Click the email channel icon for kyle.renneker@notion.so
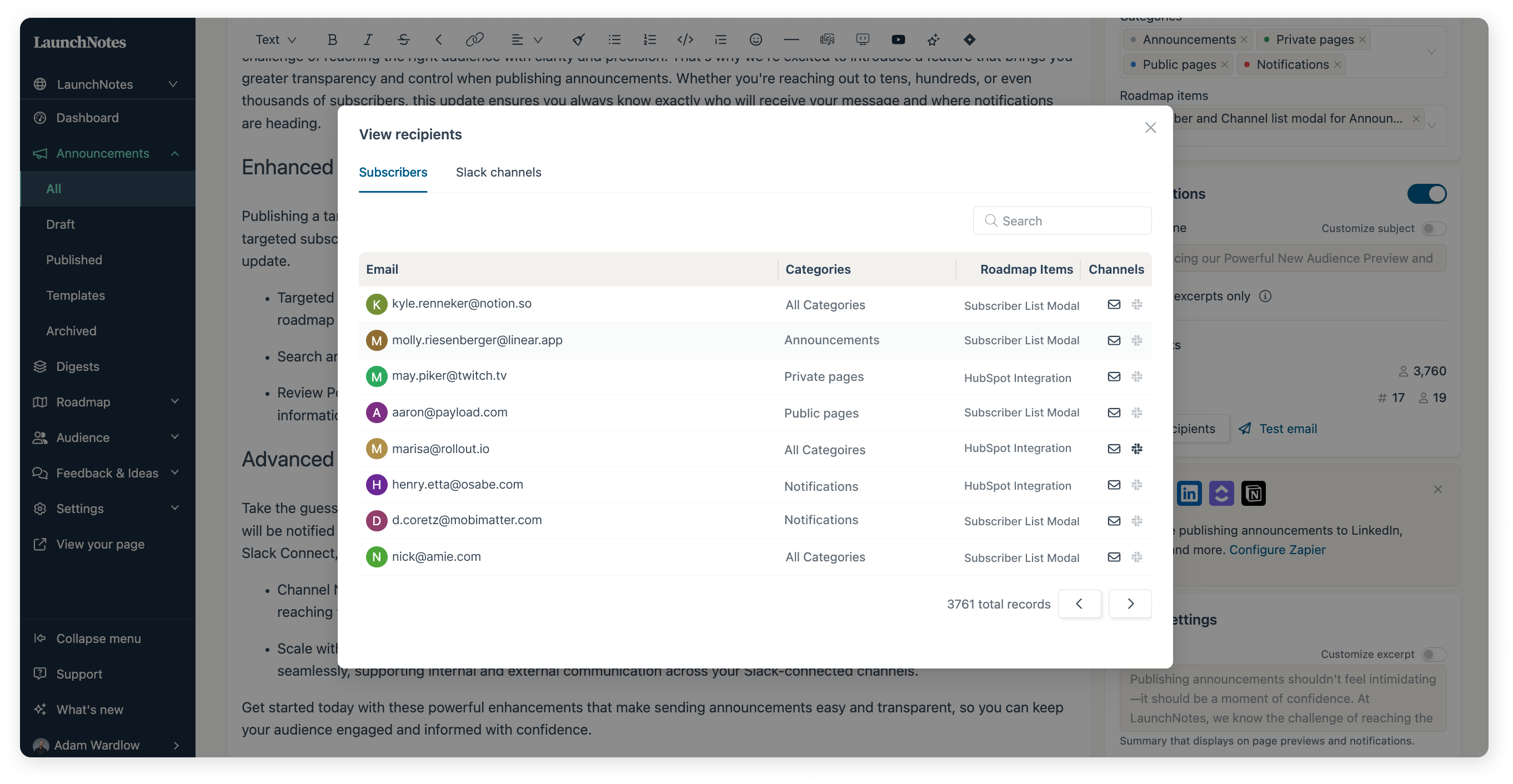The image size is (1513, 784). click(1114, 304)
